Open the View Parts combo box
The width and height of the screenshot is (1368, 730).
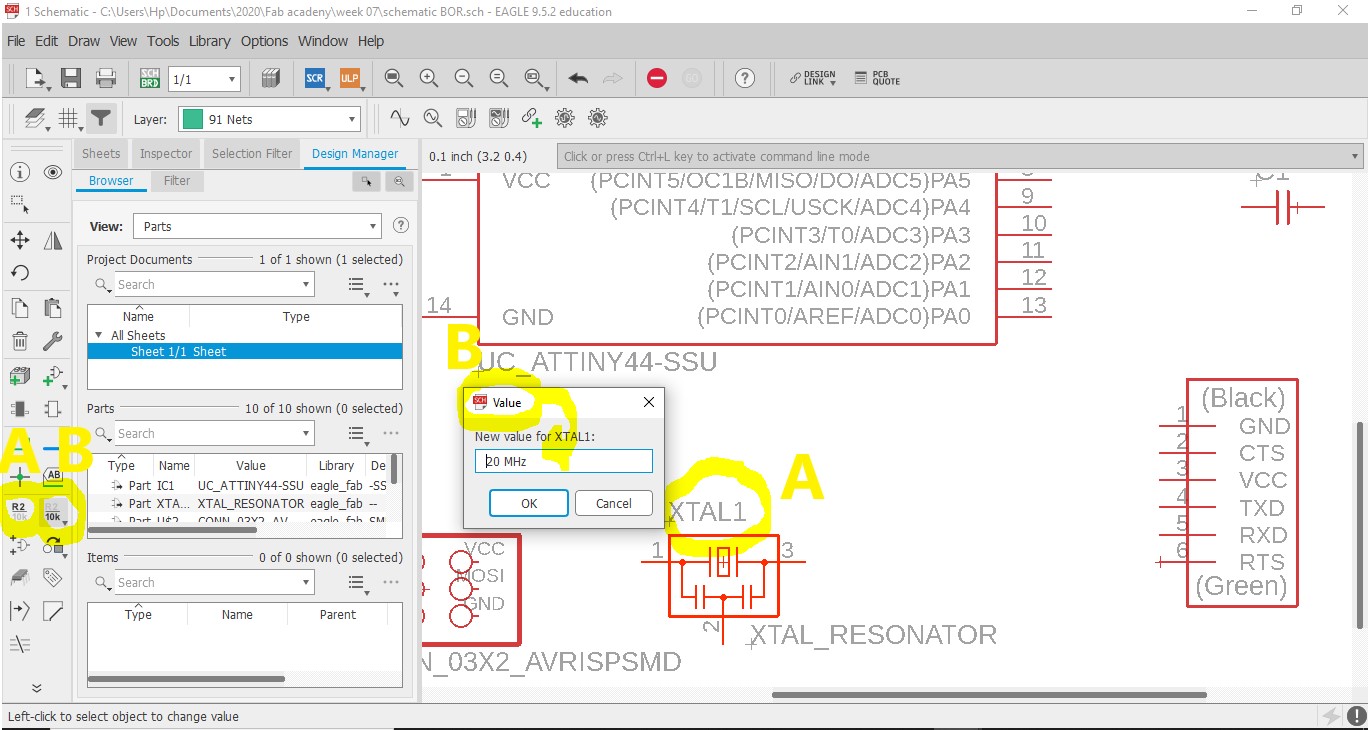pyautogui.click(x=257, y=227)
